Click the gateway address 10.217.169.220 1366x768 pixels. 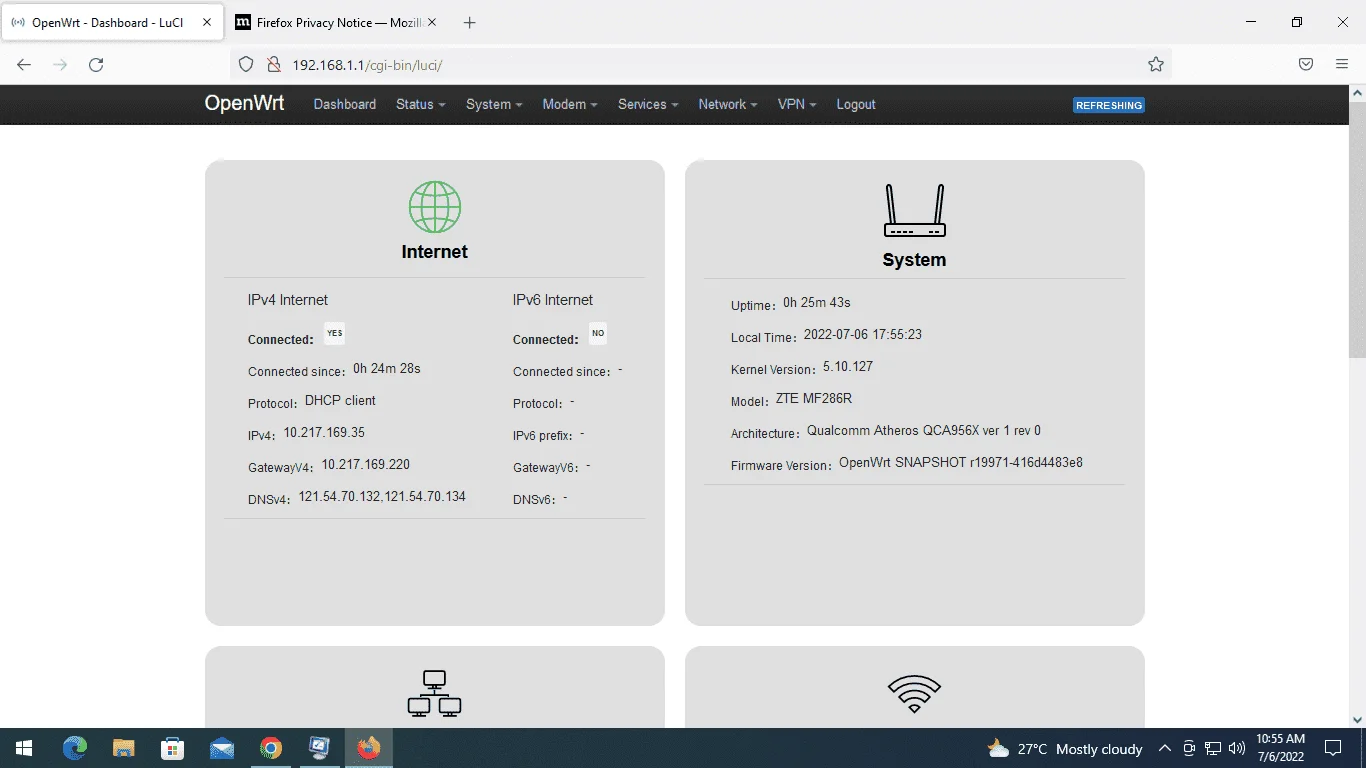coord(366,465)
